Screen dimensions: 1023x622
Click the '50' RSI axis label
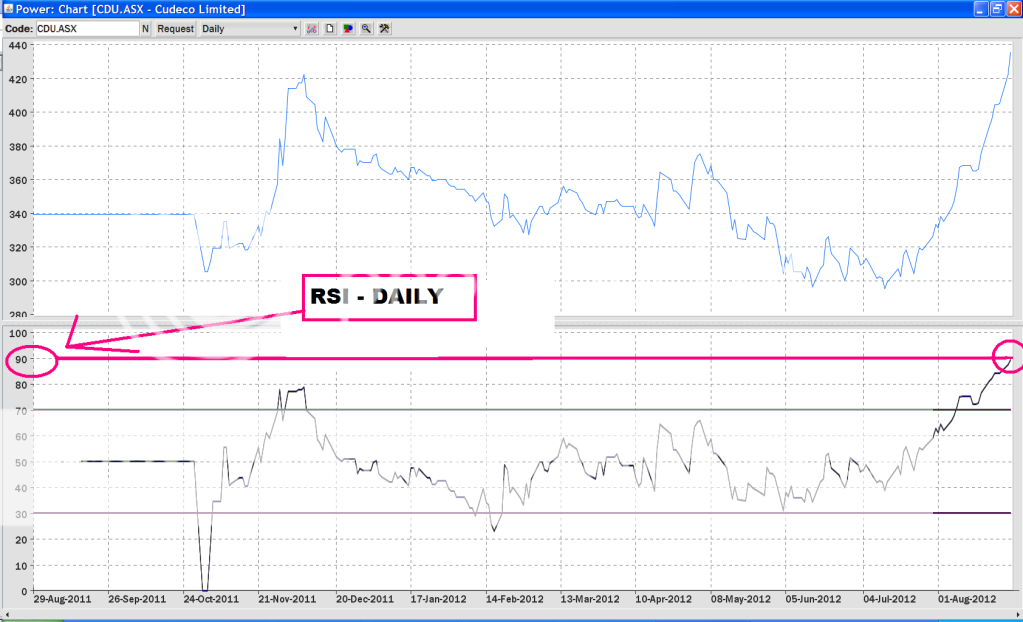pyautogui.click(x=21, y=463)
